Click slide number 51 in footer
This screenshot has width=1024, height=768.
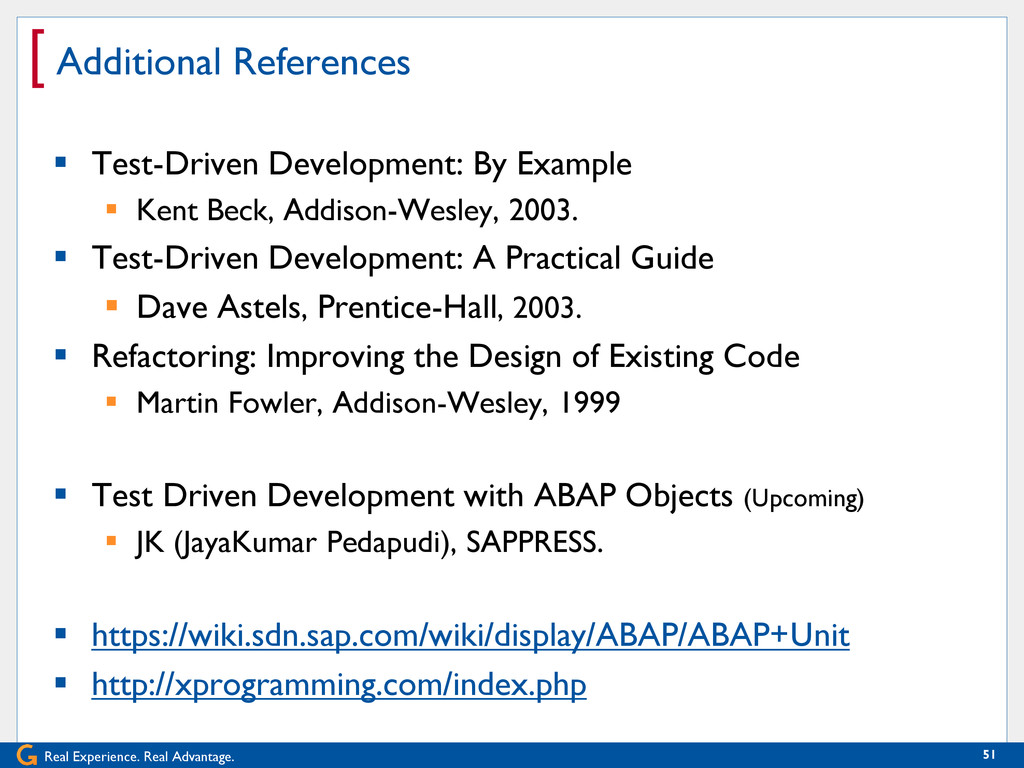[989, 755]
